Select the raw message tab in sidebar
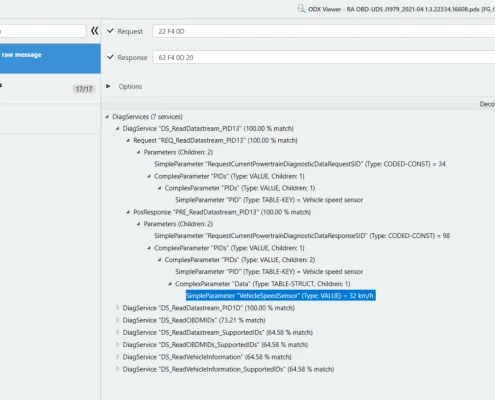495x400 pixels. coord(50,58)
